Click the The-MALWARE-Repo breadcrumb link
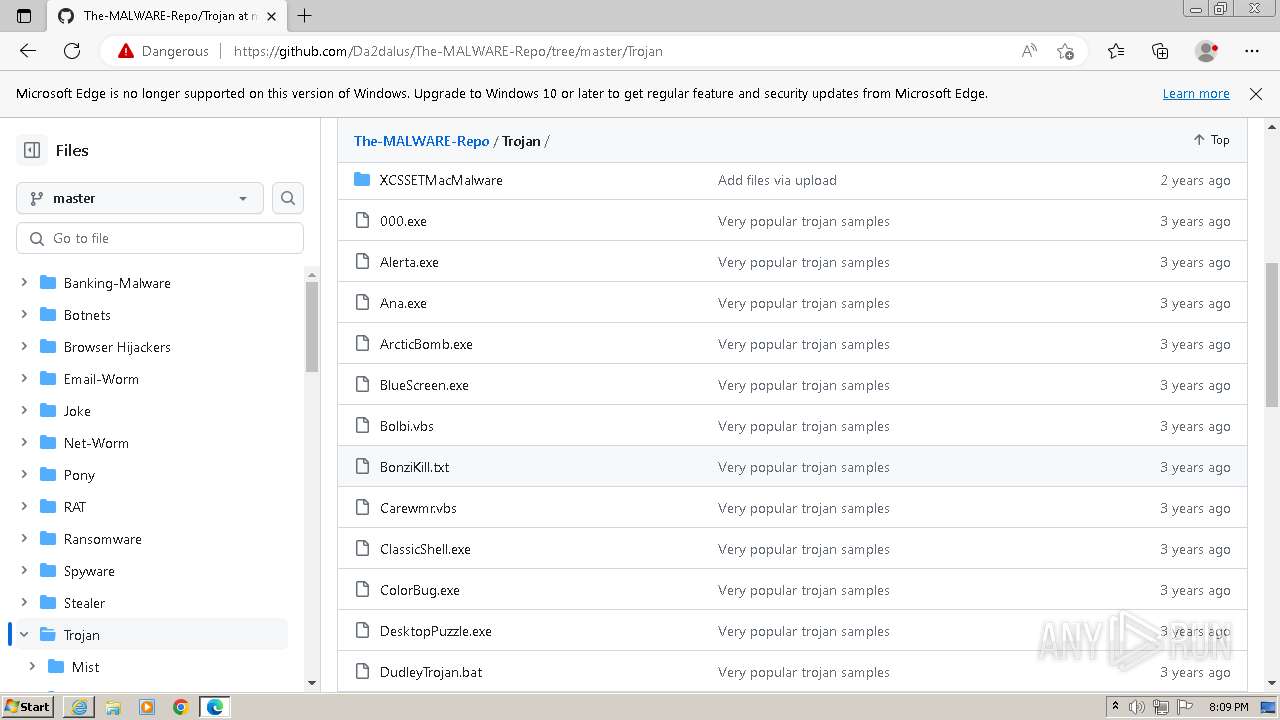This screenshot has width=1280, height=720. [421, 141]
